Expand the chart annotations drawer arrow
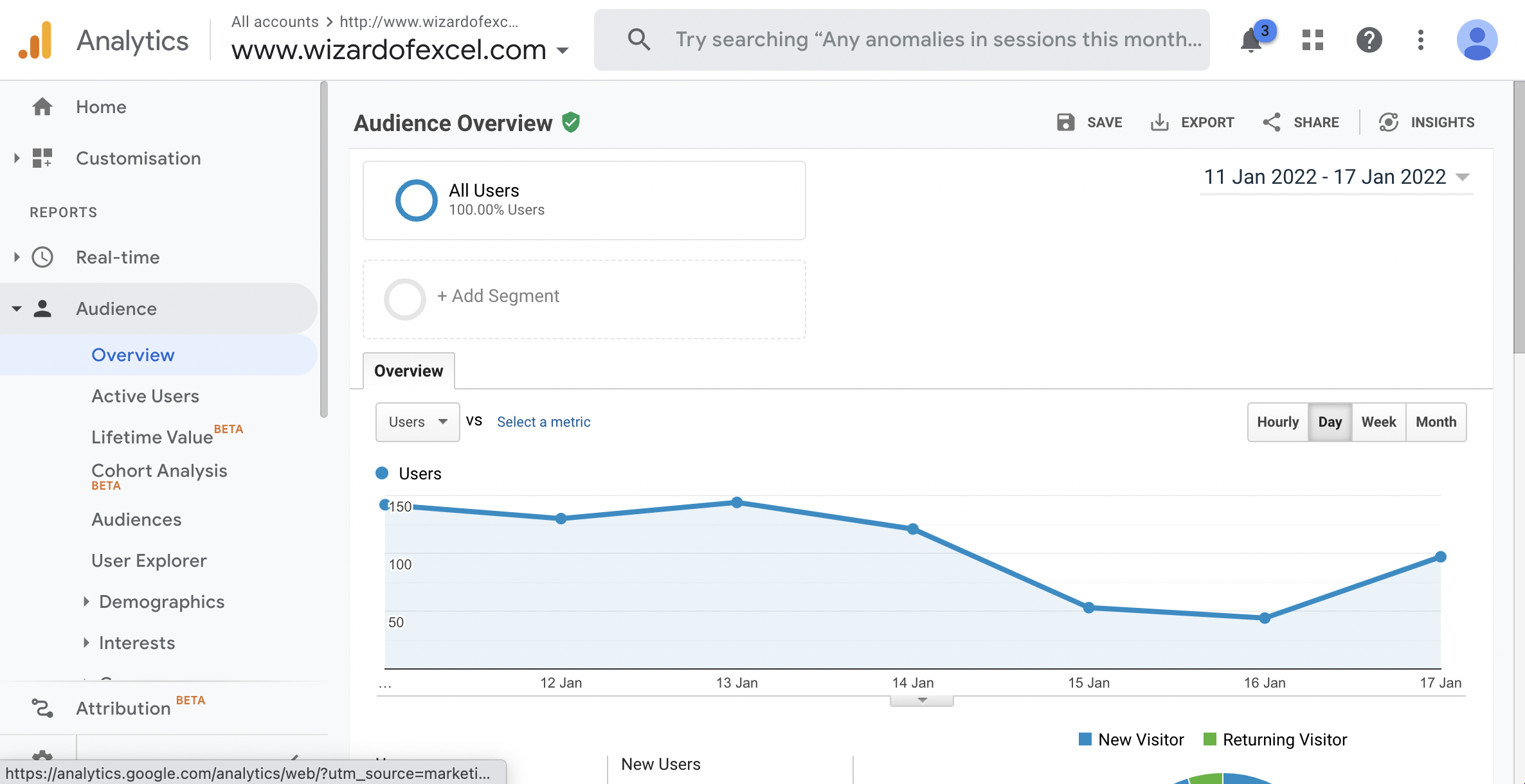Screen dimensions: 1525x784 [x=922, y=700]
